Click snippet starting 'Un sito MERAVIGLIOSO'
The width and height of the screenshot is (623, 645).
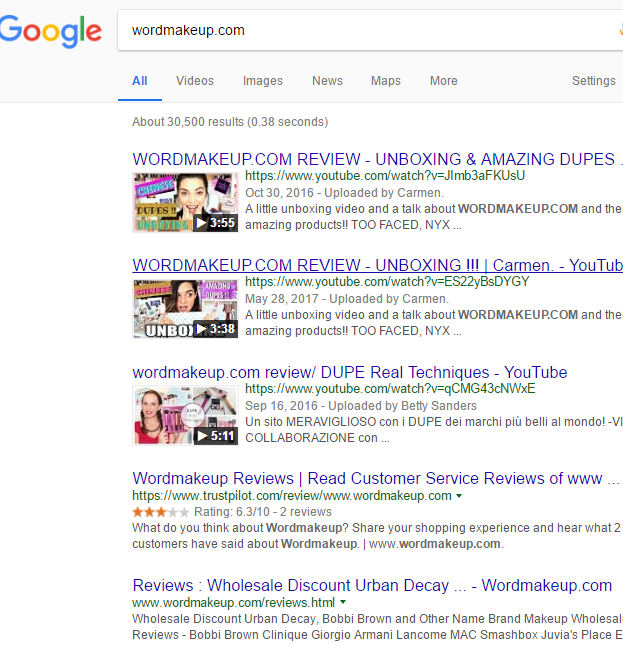coord(434,430)
